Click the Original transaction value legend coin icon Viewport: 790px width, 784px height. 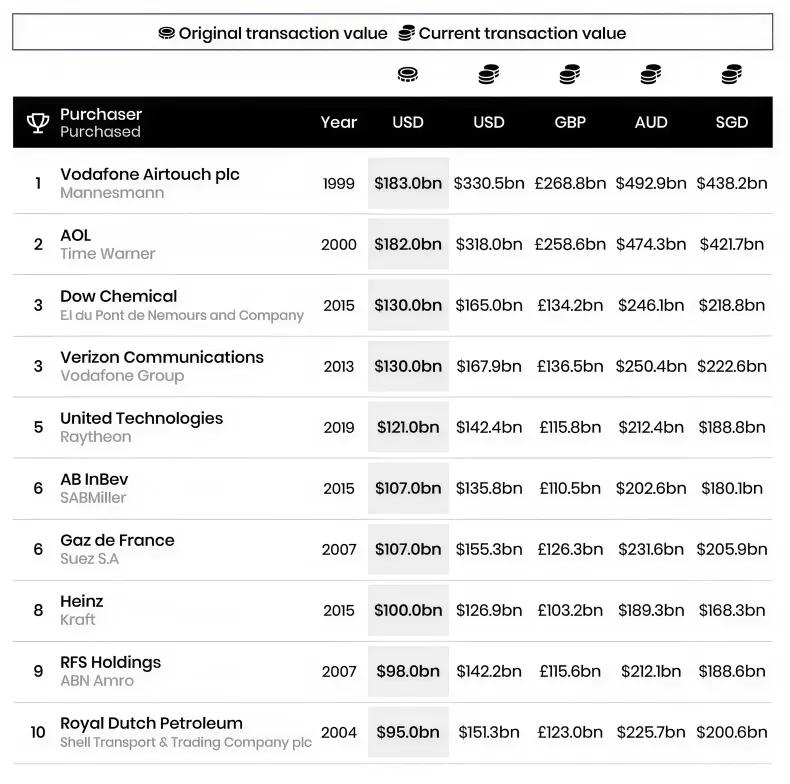166,33
